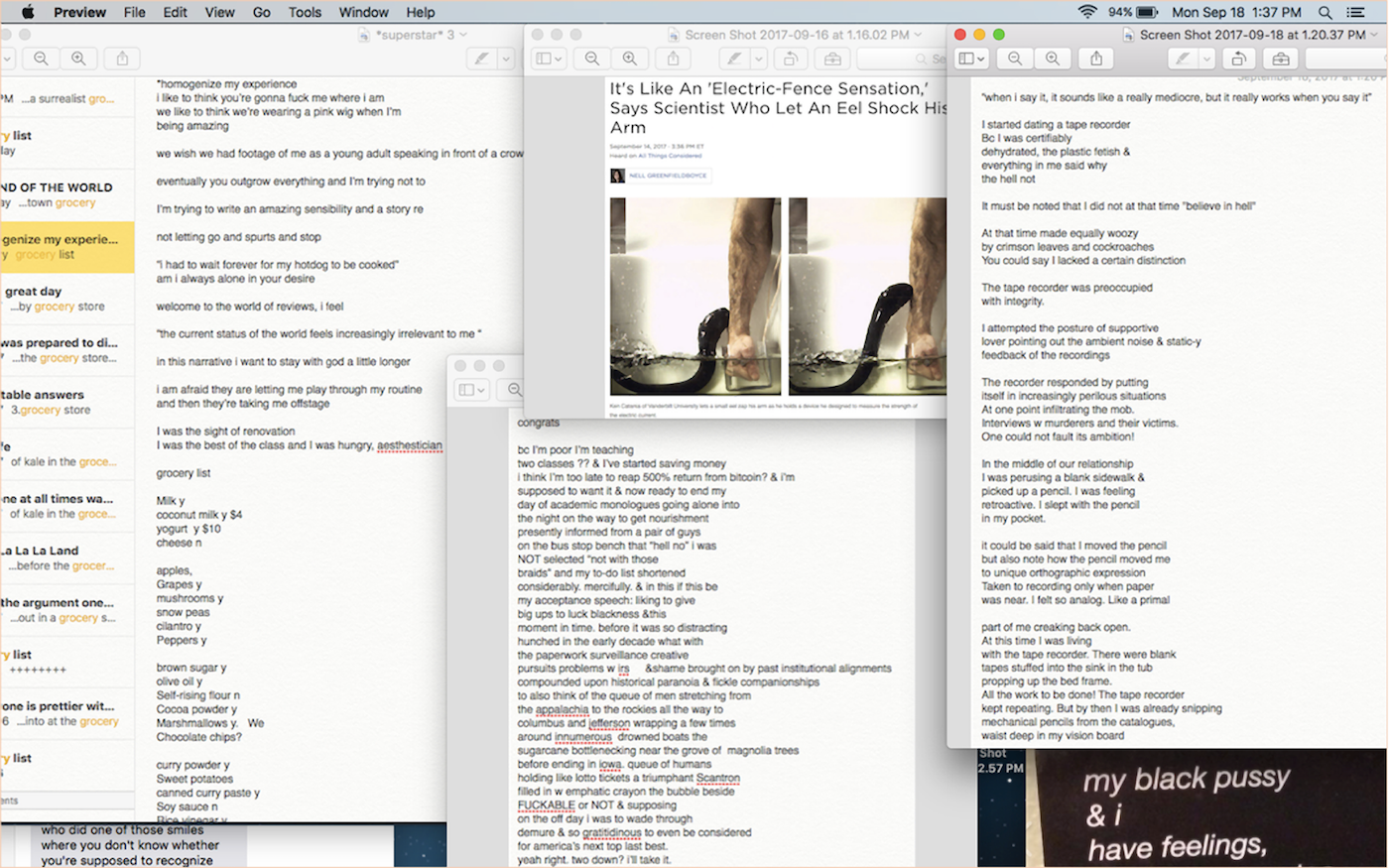This screenshot has width=1389, height=868.
Task: Open the Tools menu
Action: pyautogui.click(x=305, y=12)
